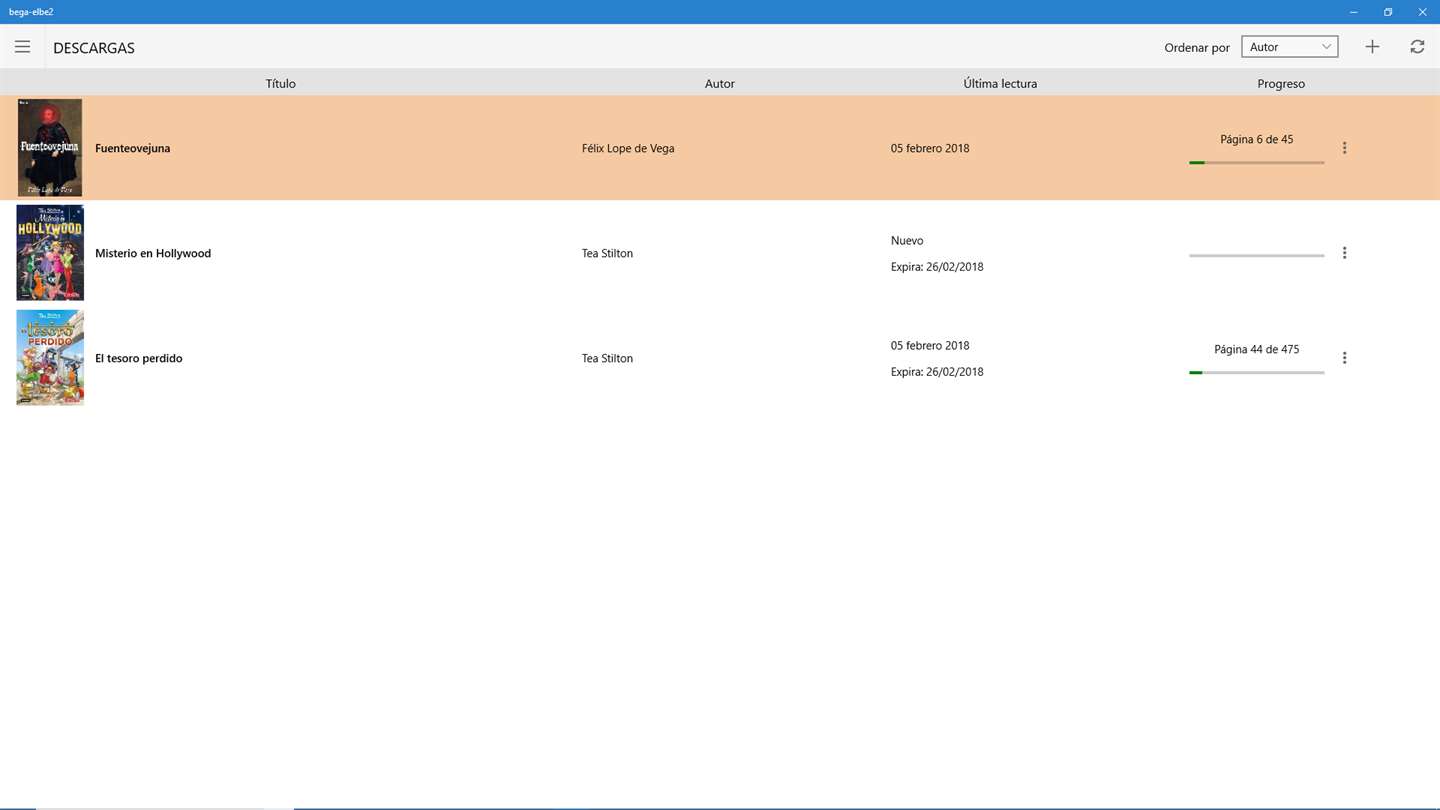
Task: Click the DESCARGAS page heading
Action: point(94,48)
